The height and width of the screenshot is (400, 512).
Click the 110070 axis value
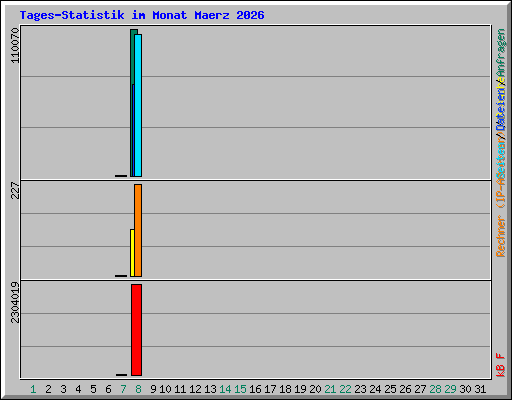point(15,45)
